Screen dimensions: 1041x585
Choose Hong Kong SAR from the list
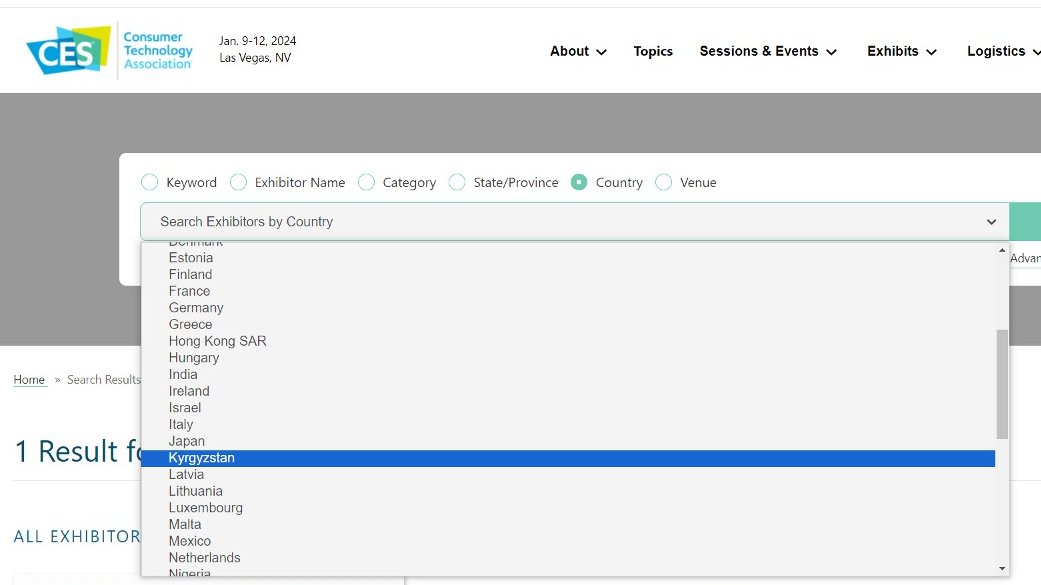[568, 341]
